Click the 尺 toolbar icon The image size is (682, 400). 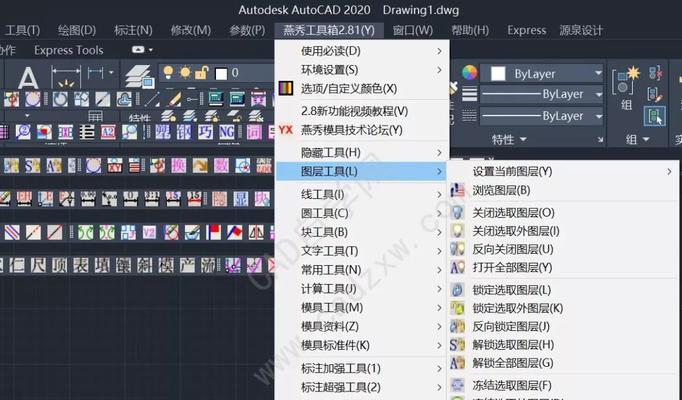(38, 265)
